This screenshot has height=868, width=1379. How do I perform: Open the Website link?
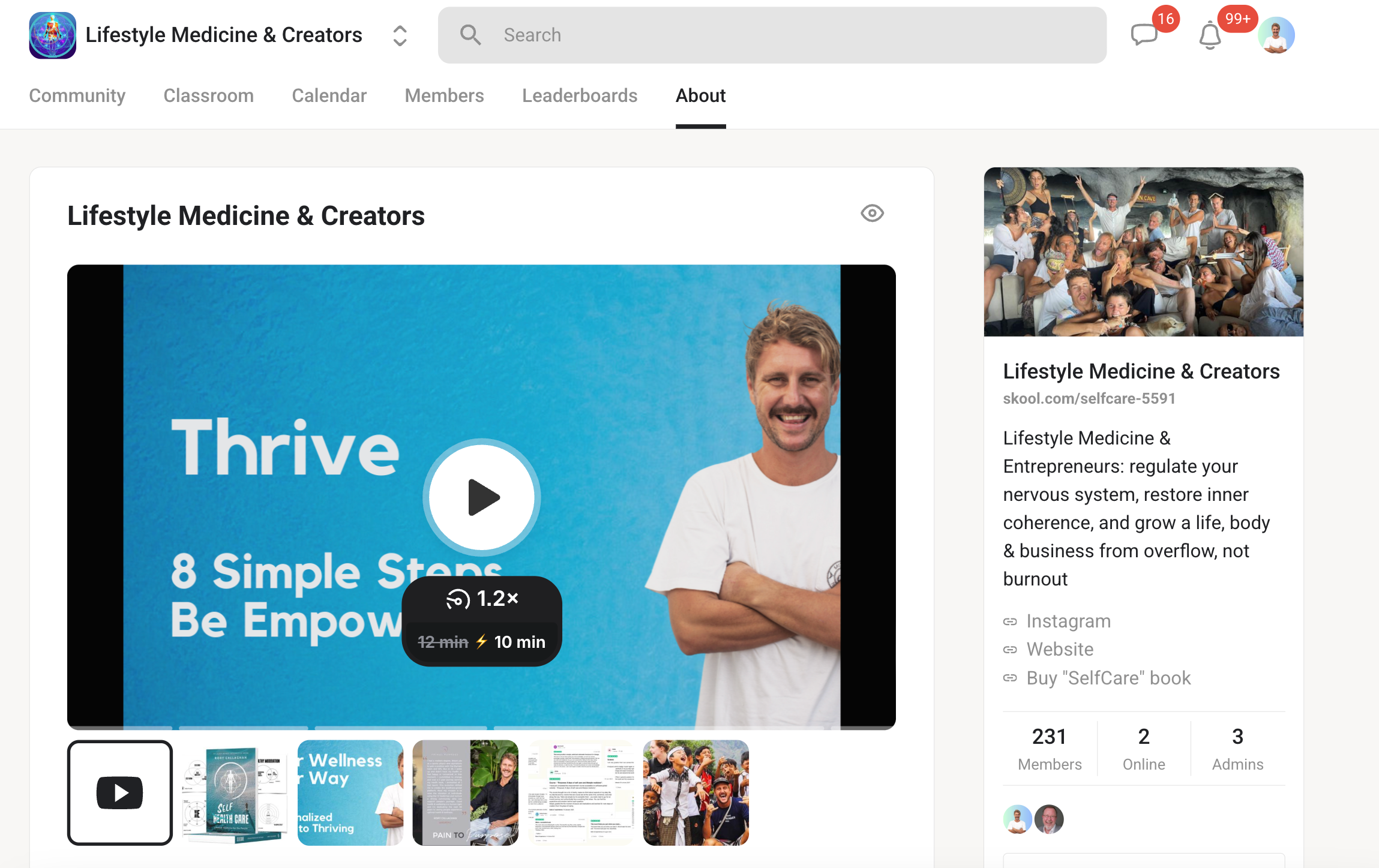click(x=1060, y=650)
